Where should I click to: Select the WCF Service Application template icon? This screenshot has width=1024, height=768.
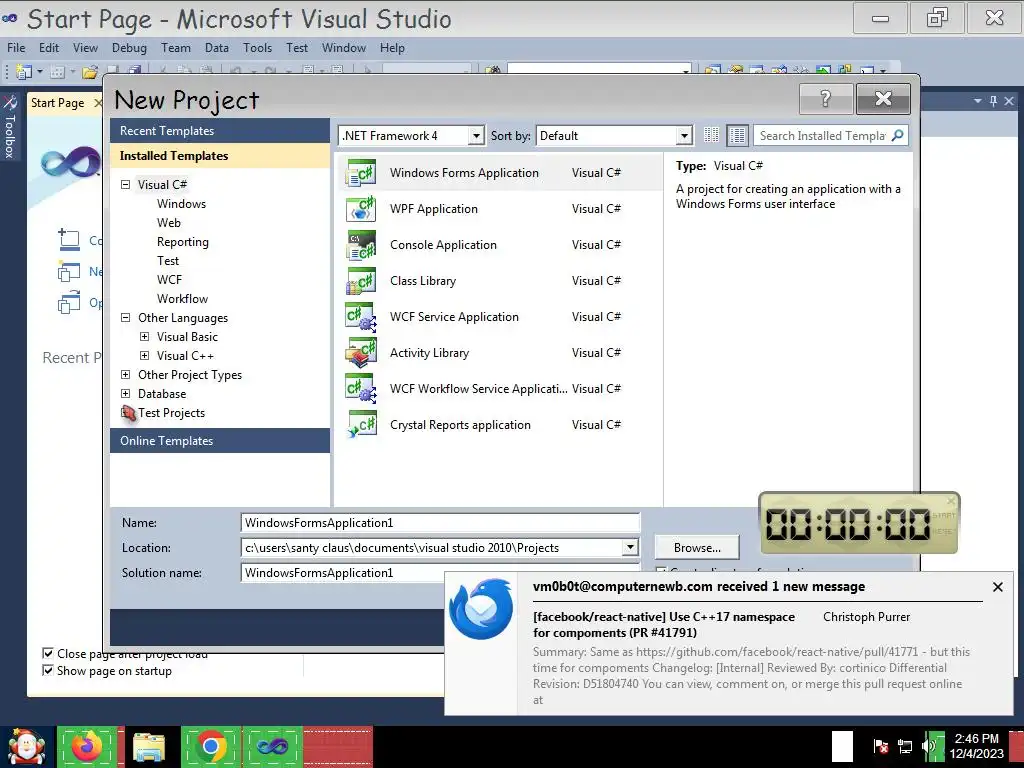(361, 317)
